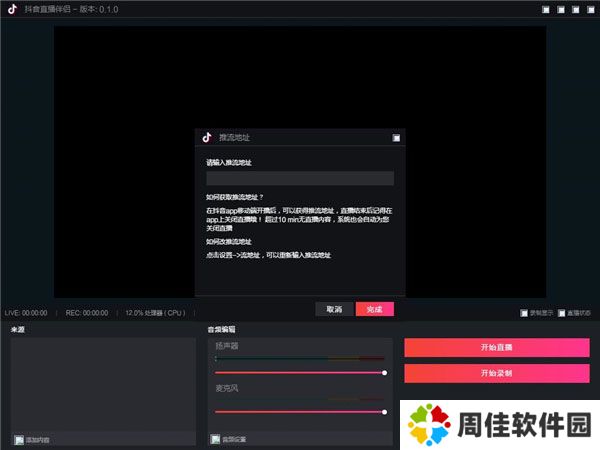Screen dimensions: 600x450
Task: Open 音频设置 via its icon
Action: pos(215,439)
